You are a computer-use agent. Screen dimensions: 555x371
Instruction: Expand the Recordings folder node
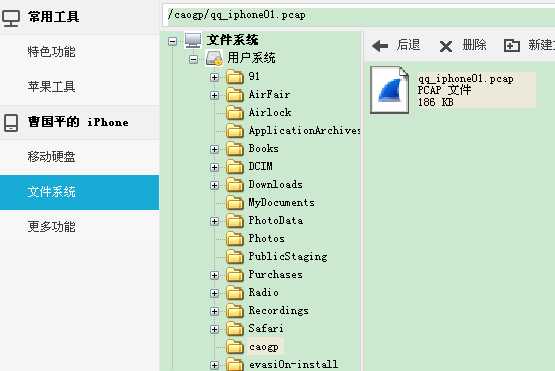(x=214, y=311)
